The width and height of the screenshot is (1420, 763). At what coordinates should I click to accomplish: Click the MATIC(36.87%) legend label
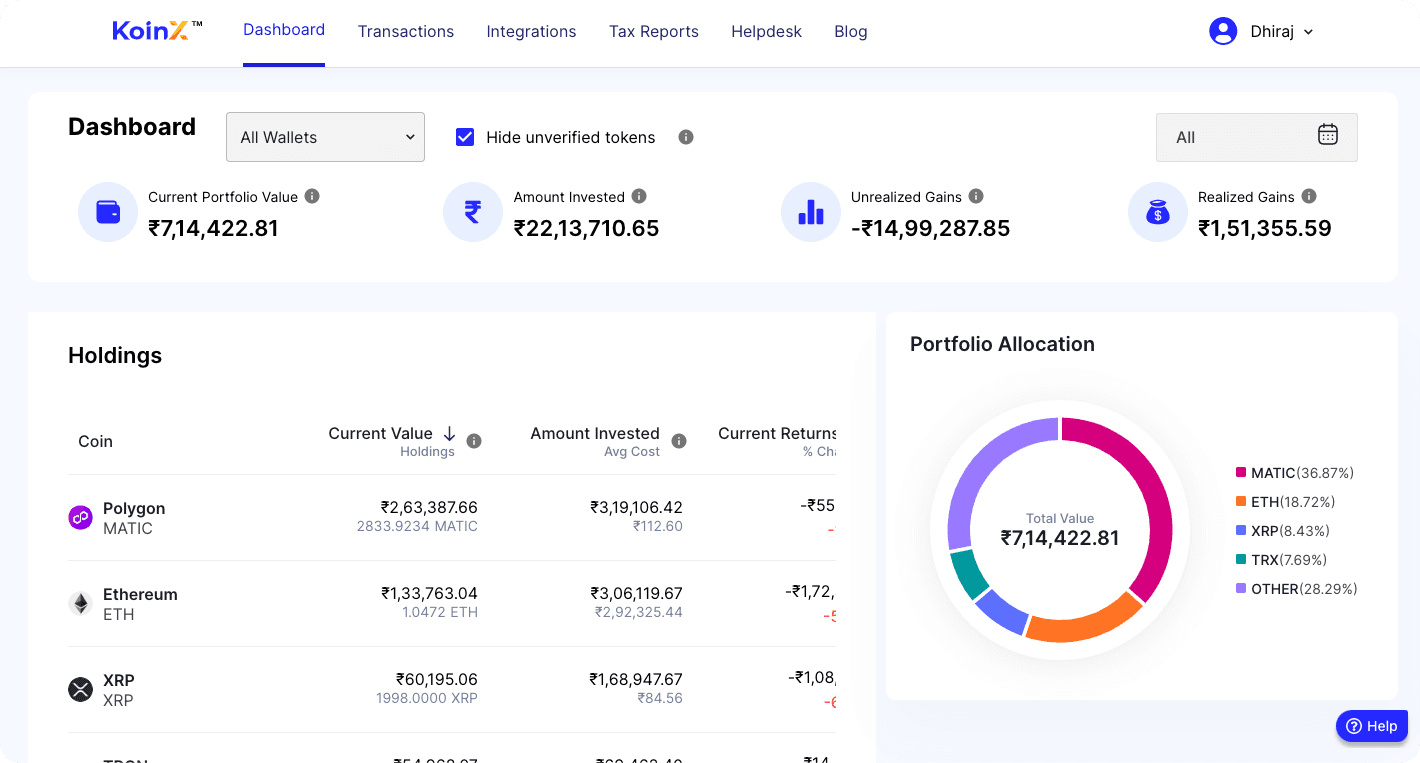click(x=1302, y=472)
